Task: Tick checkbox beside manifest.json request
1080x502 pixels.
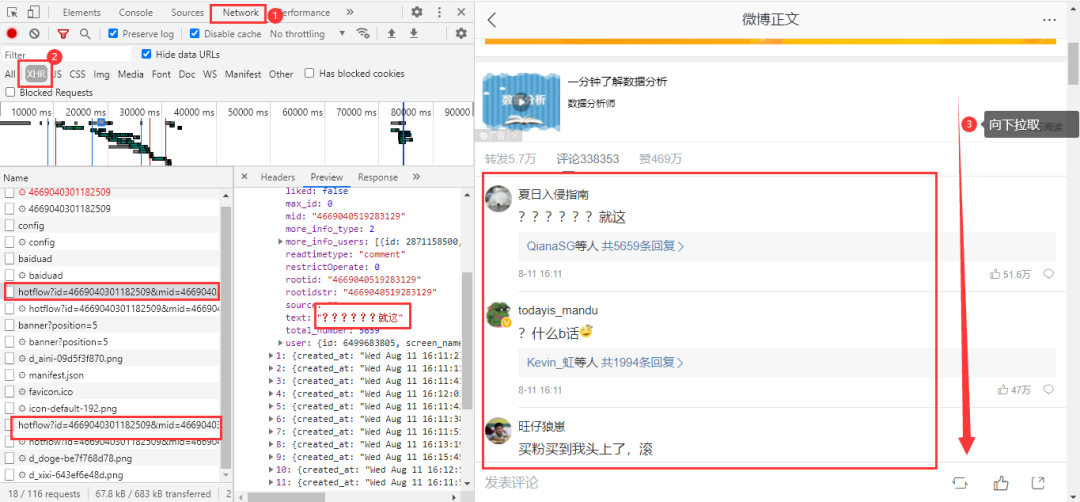Action: (x=10, y=375)
